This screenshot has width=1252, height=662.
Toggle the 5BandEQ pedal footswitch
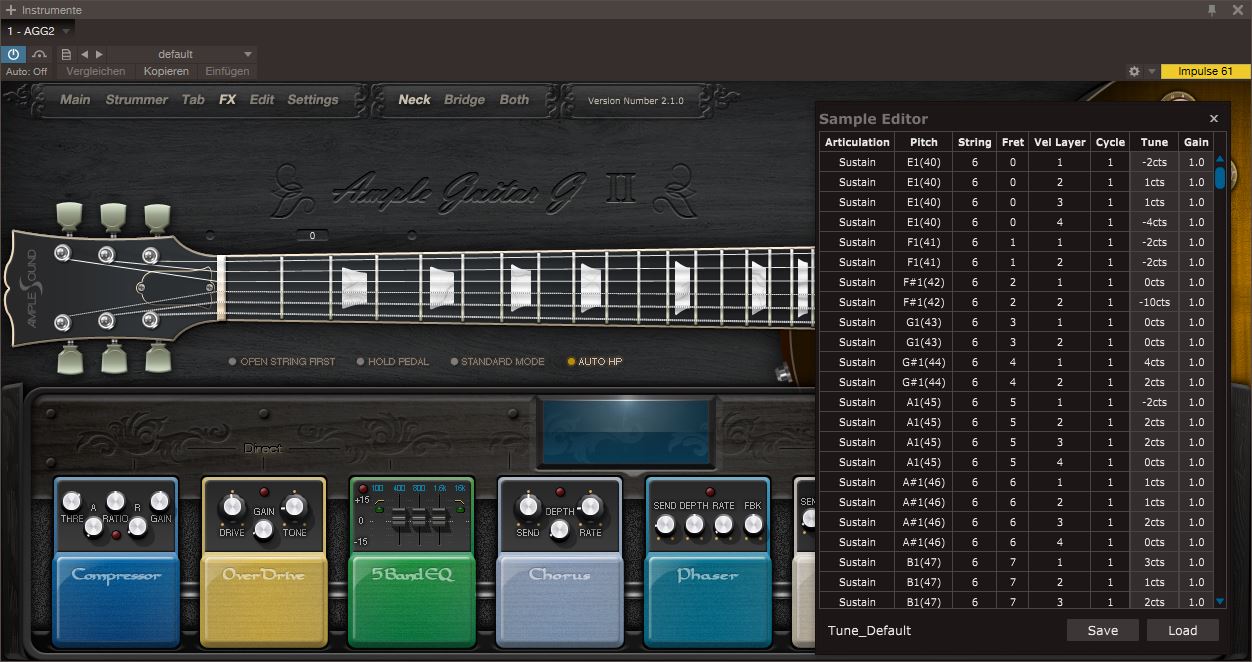(x=411, y=600)
